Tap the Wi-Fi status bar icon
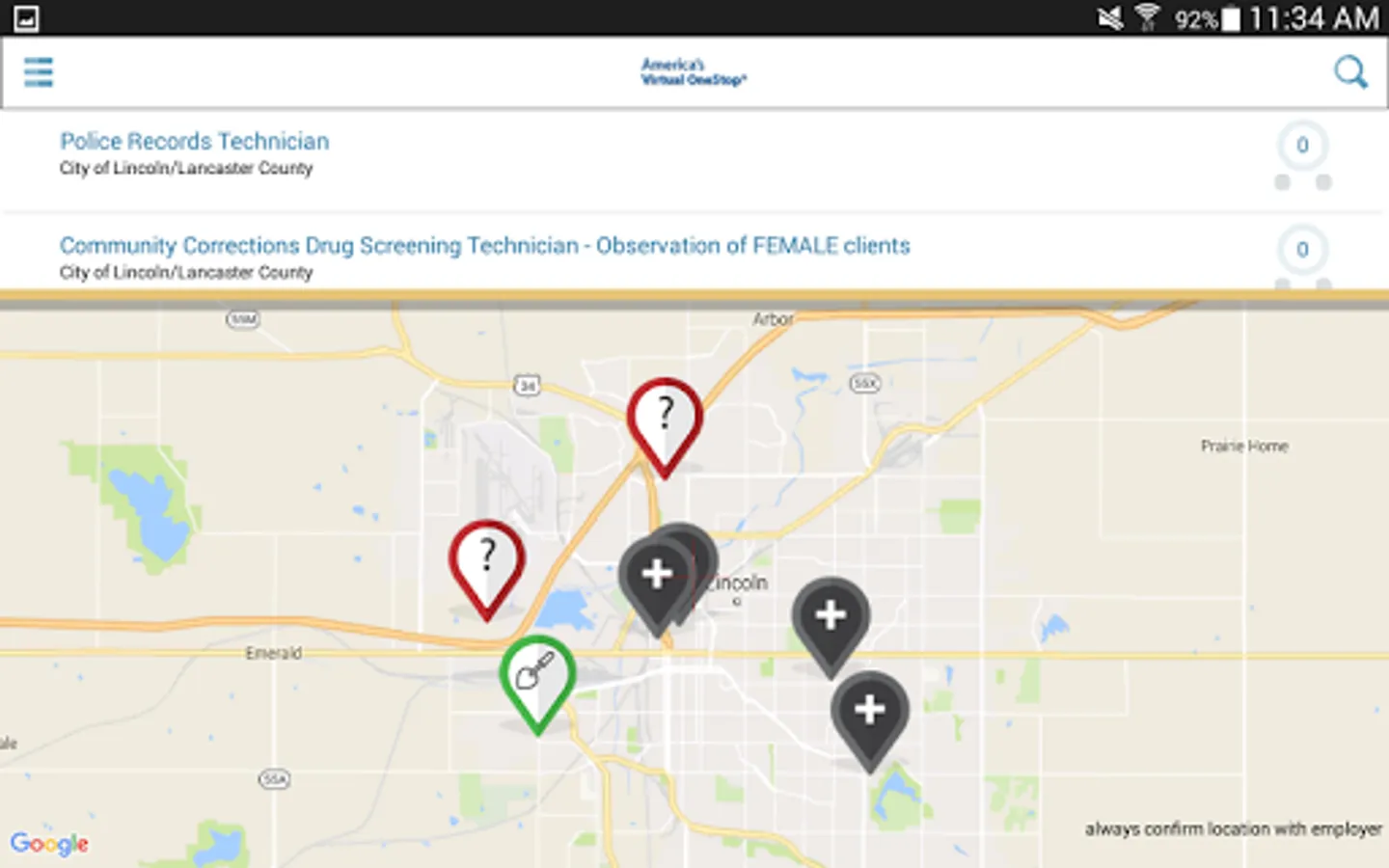This screenshot has height=868, width=1389. [x=1147, y=18]
